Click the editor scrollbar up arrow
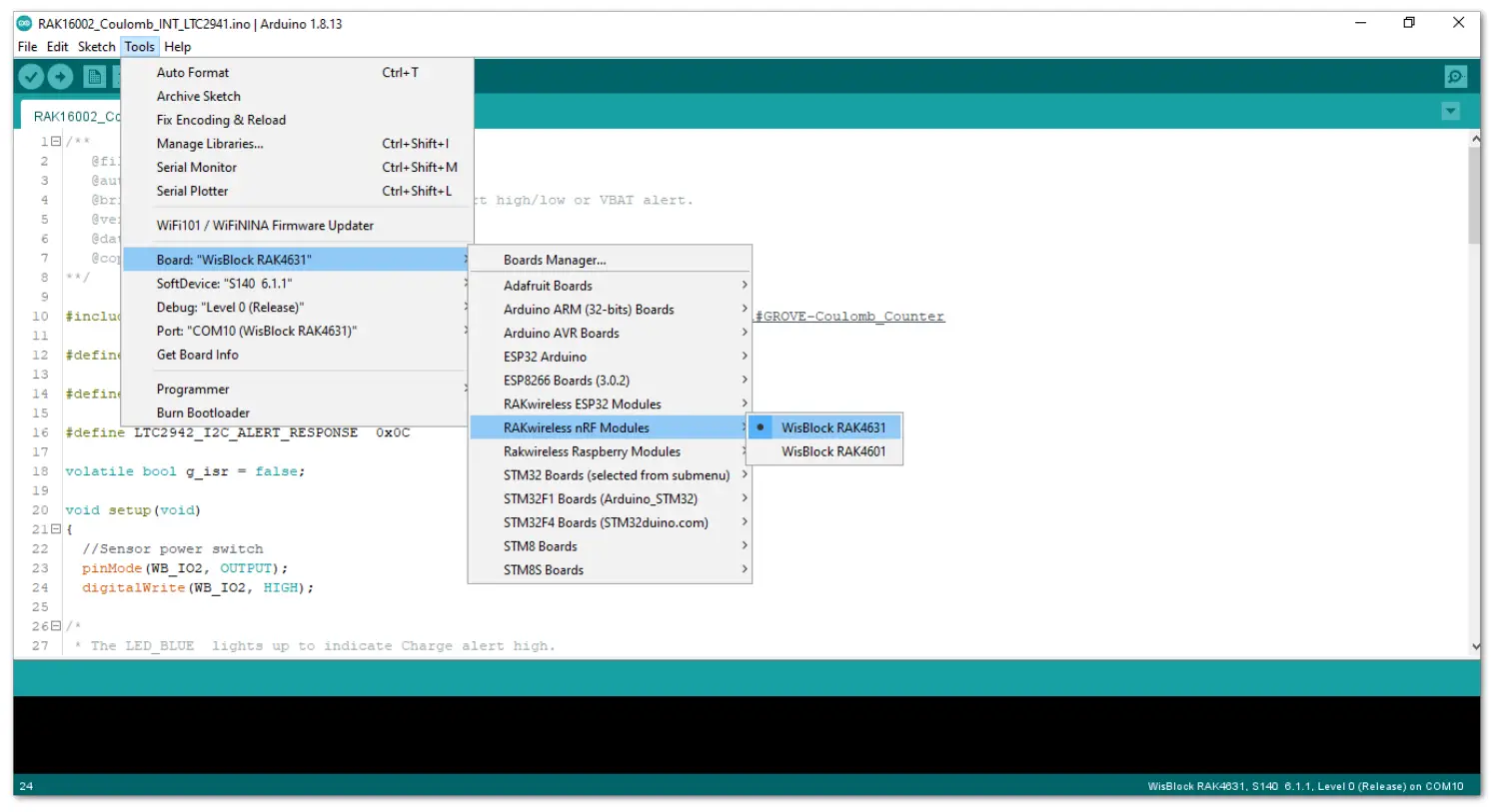The height and width of the screenshot is (812, 1507). (x=1475, y=139)
